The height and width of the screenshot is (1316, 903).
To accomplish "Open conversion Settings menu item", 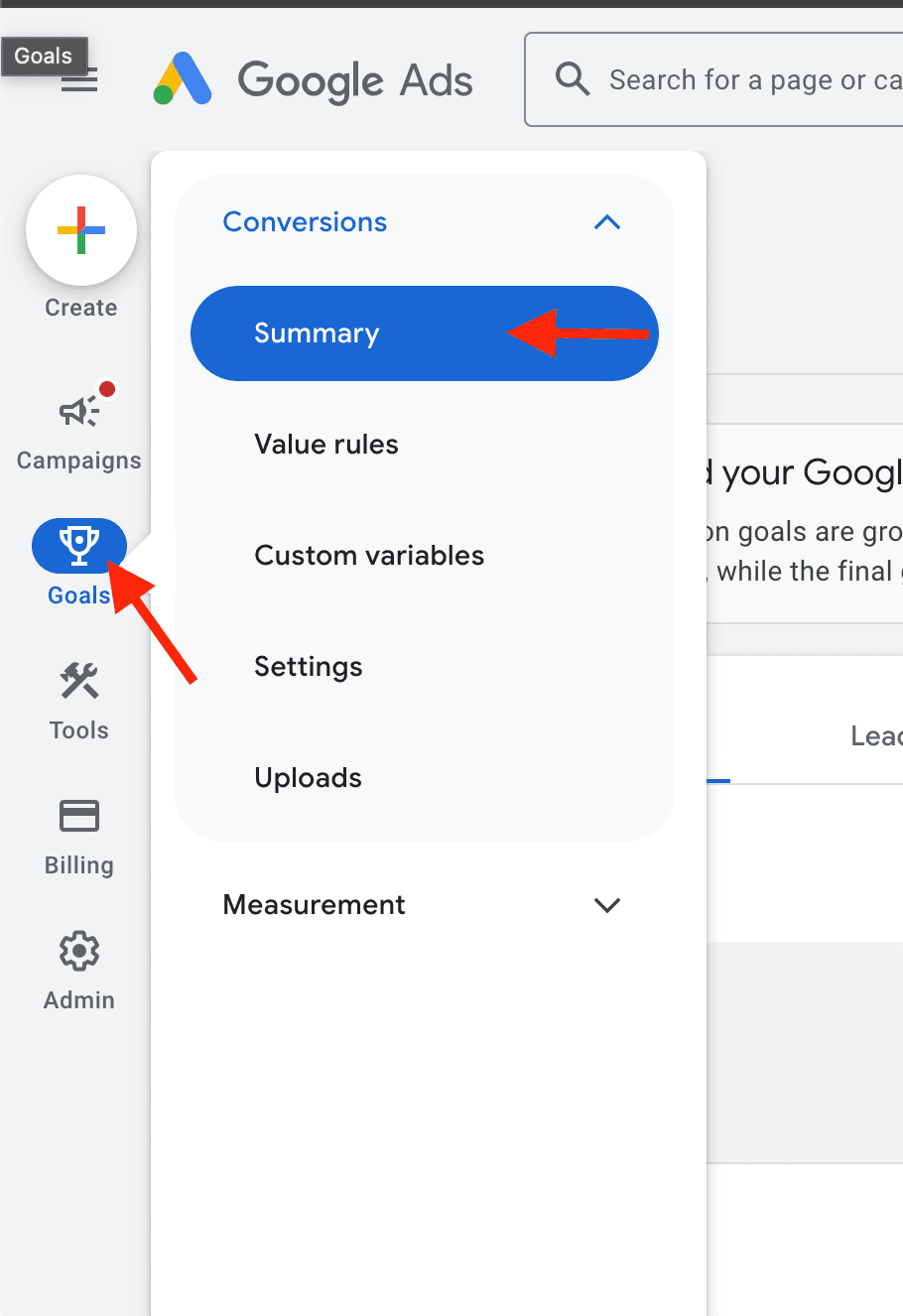I will pyautogui.click(x=425, y=667).
